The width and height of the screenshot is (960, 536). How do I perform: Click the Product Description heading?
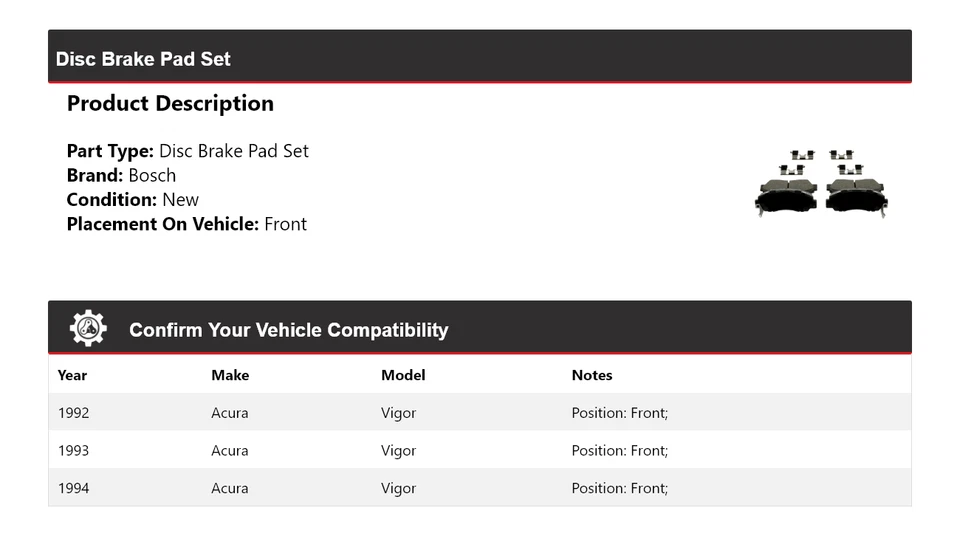170,104
